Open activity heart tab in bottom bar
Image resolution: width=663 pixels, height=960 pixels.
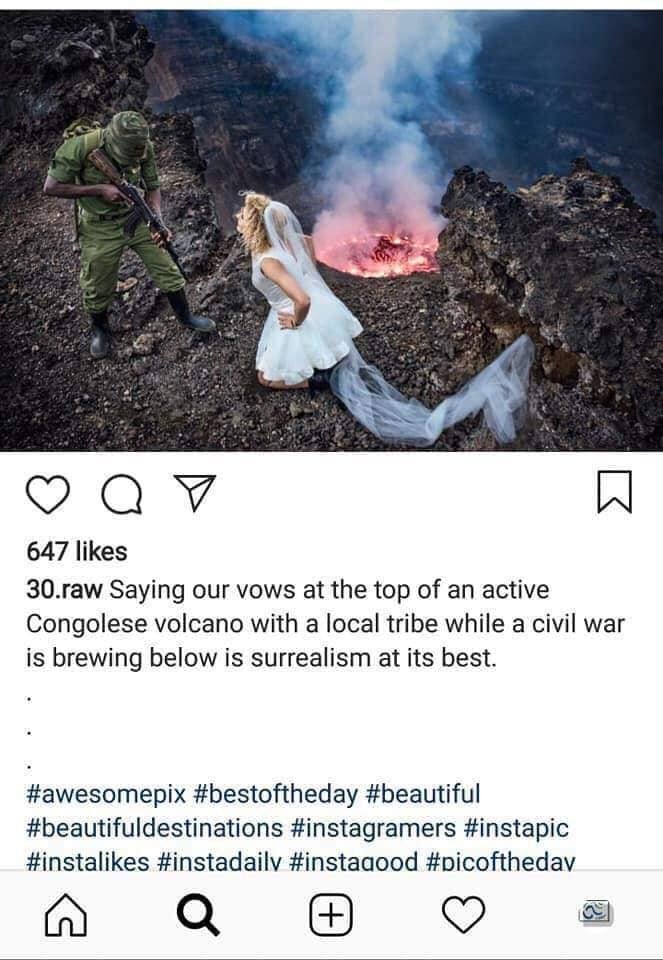(x=463, y=915)
